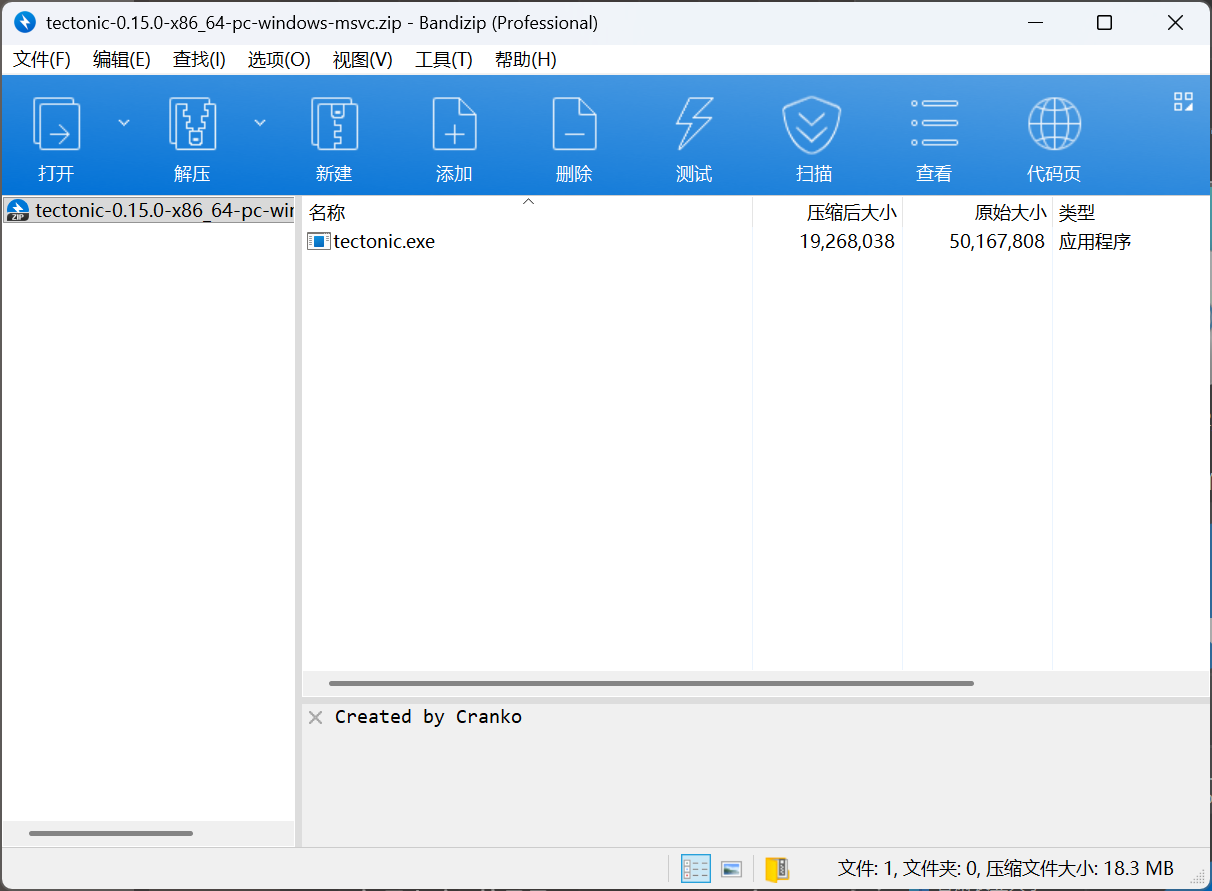Click the comment text Created by Cranko

(x=428, y=717)
